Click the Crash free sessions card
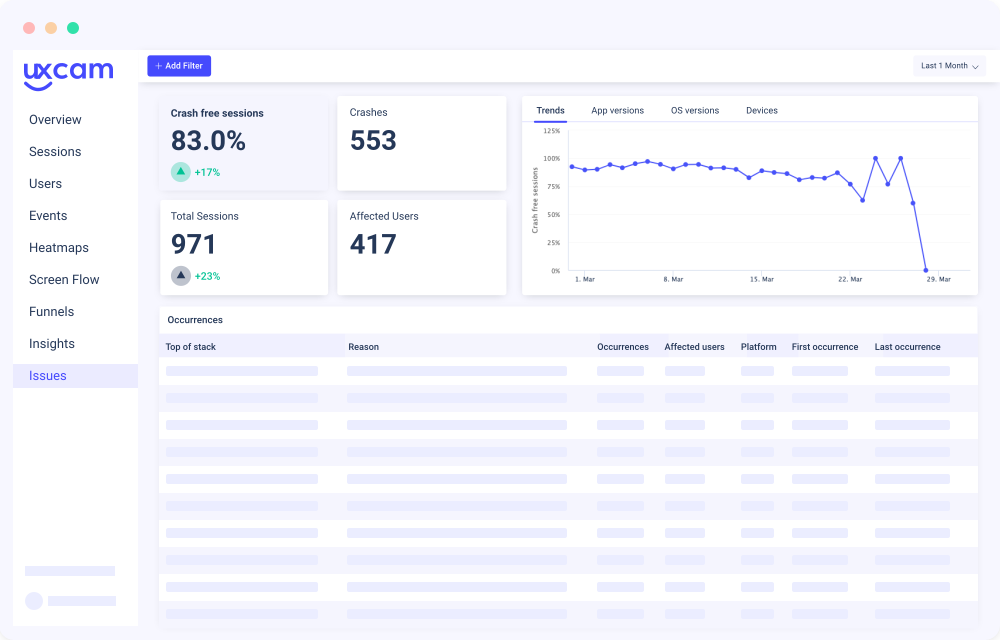 244,143
